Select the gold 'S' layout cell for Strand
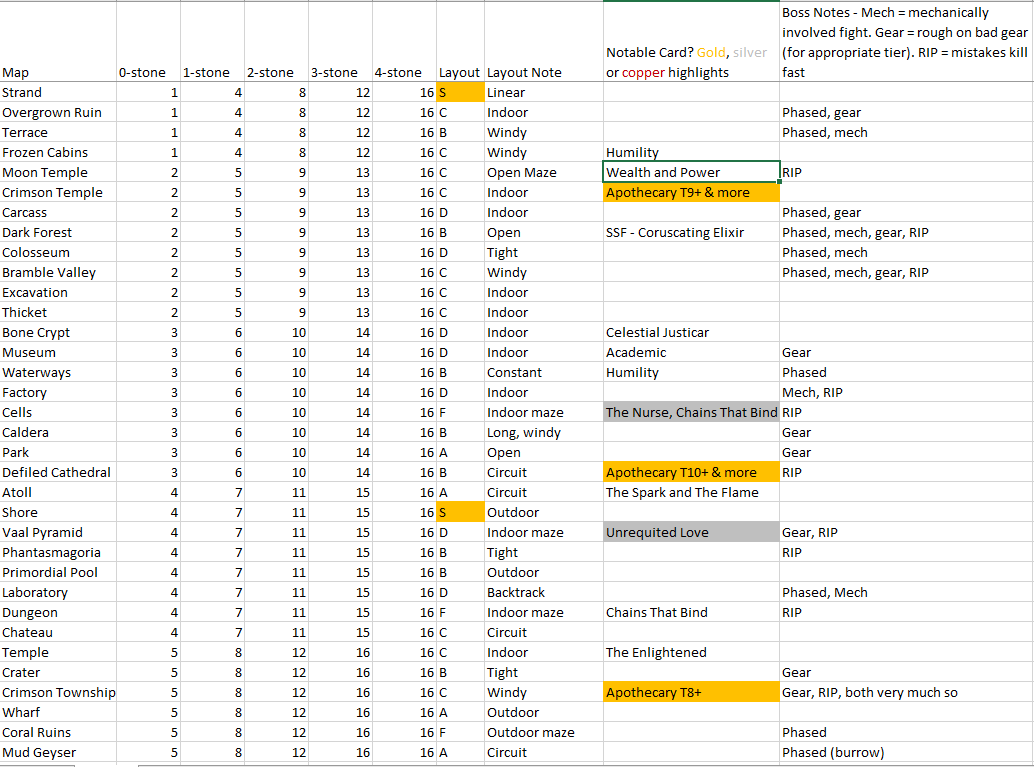 click(460, 92)
